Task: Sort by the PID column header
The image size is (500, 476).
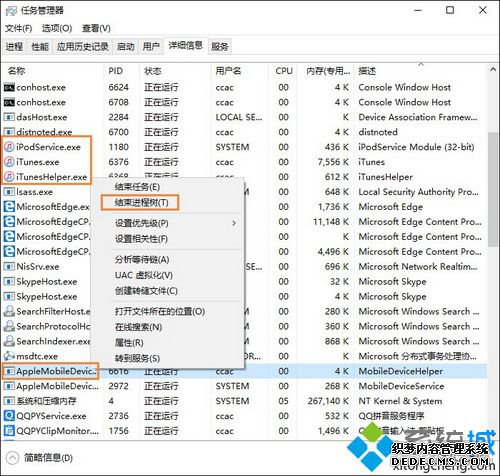Action: 115,71
